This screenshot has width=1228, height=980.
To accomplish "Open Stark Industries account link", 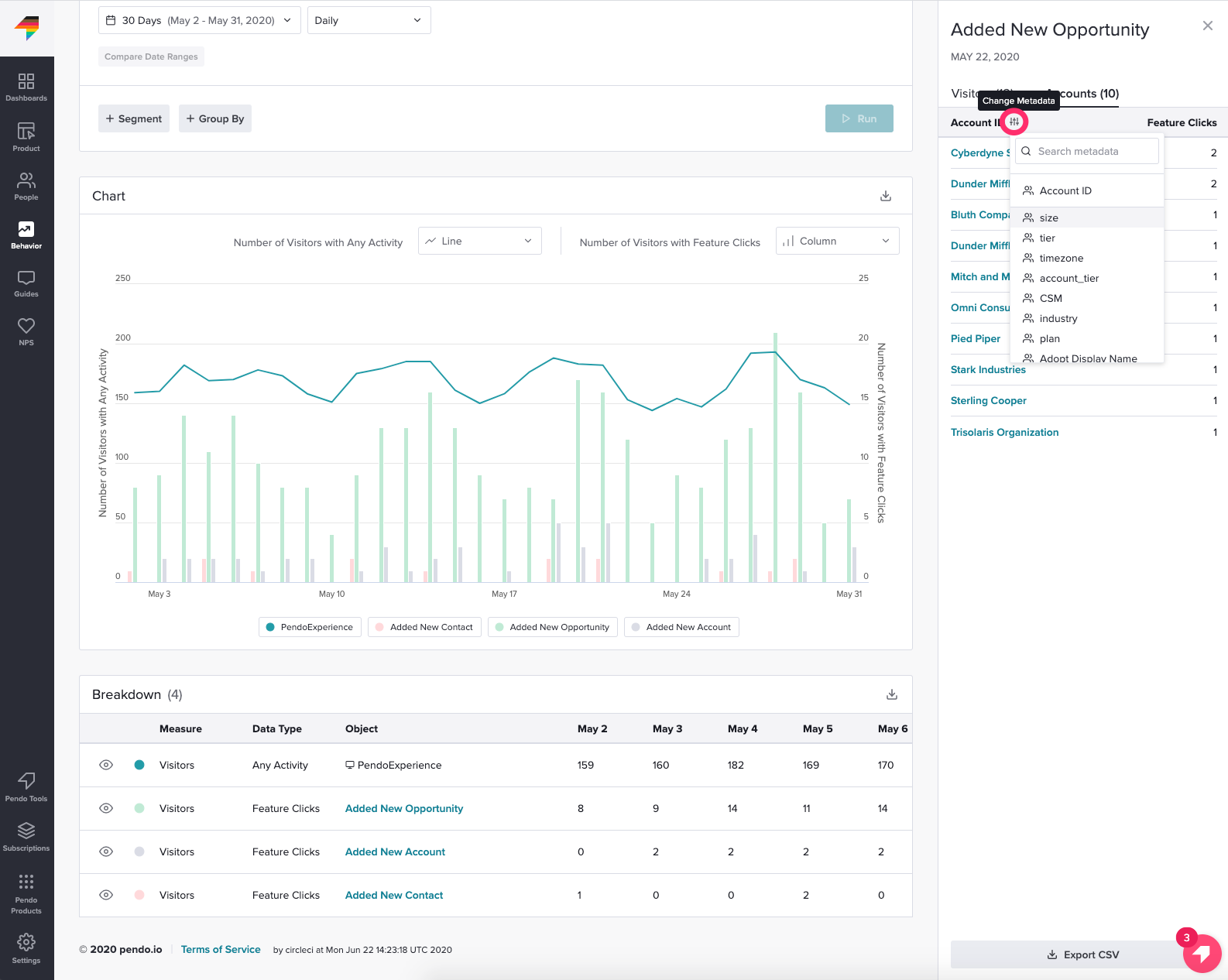I will [x=988, y=369].
